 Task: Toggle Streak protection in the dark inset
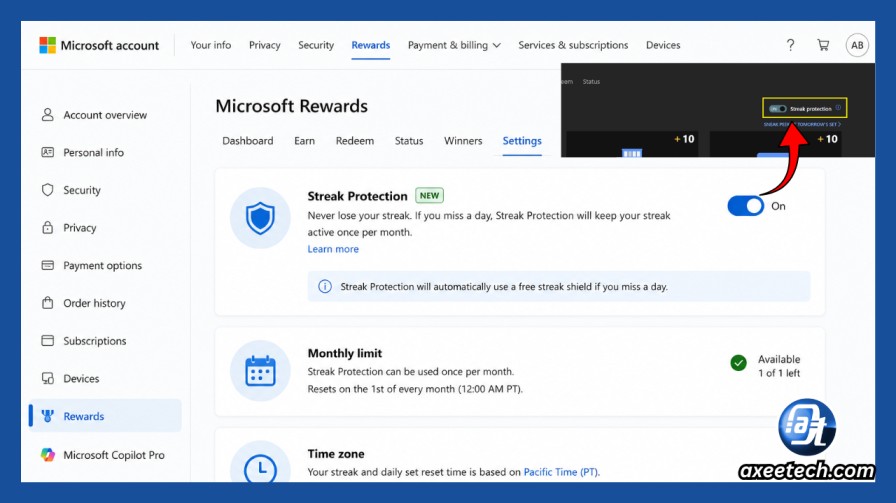777,109
